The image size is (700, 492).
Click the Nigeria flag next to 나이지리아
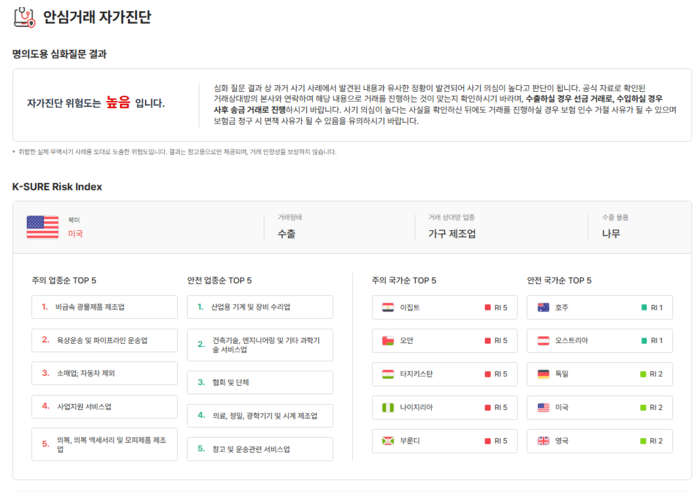388,408
